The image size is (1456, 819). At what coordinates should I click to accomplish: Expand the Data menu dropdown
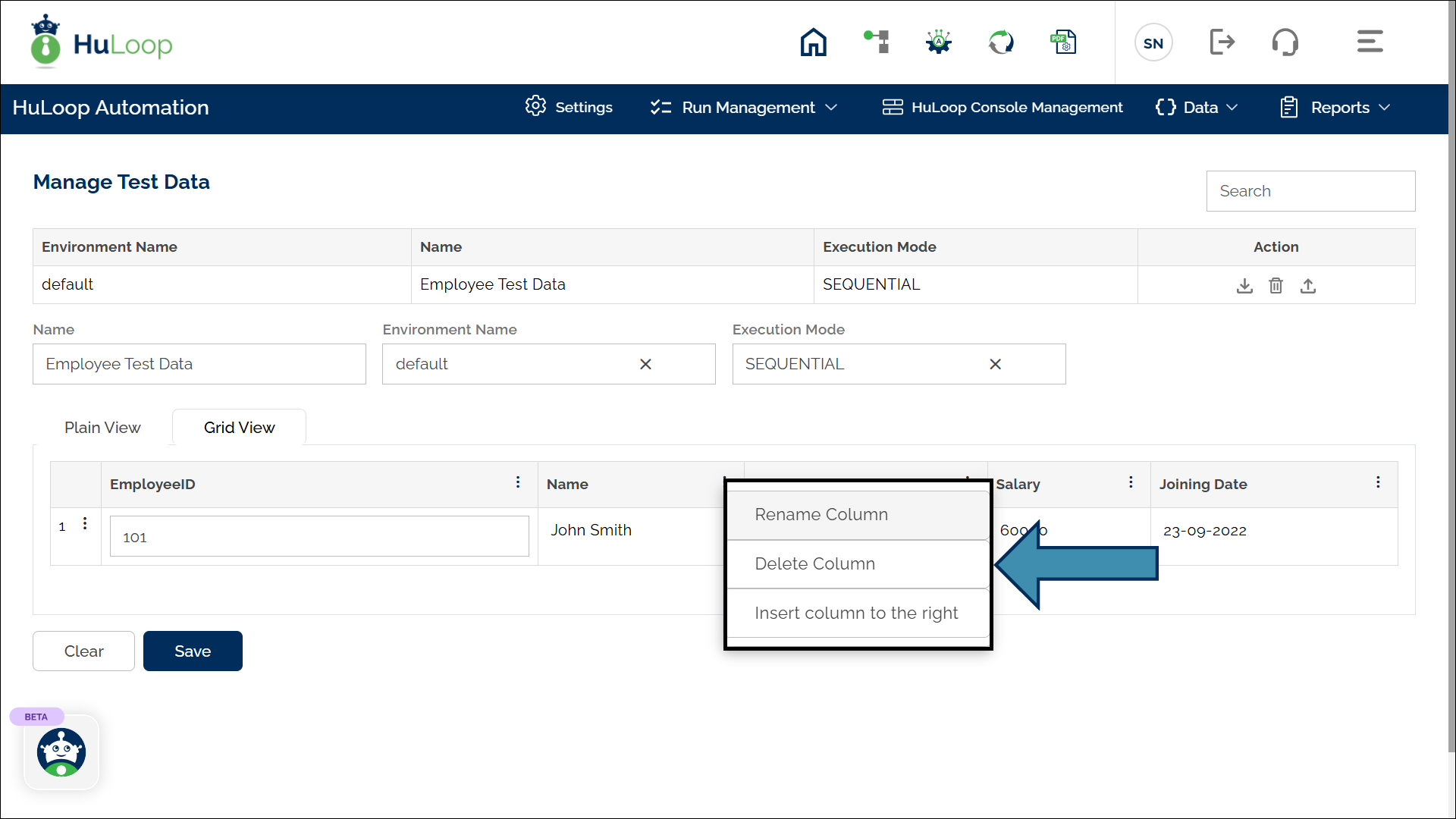click(x=1197, y=108)
